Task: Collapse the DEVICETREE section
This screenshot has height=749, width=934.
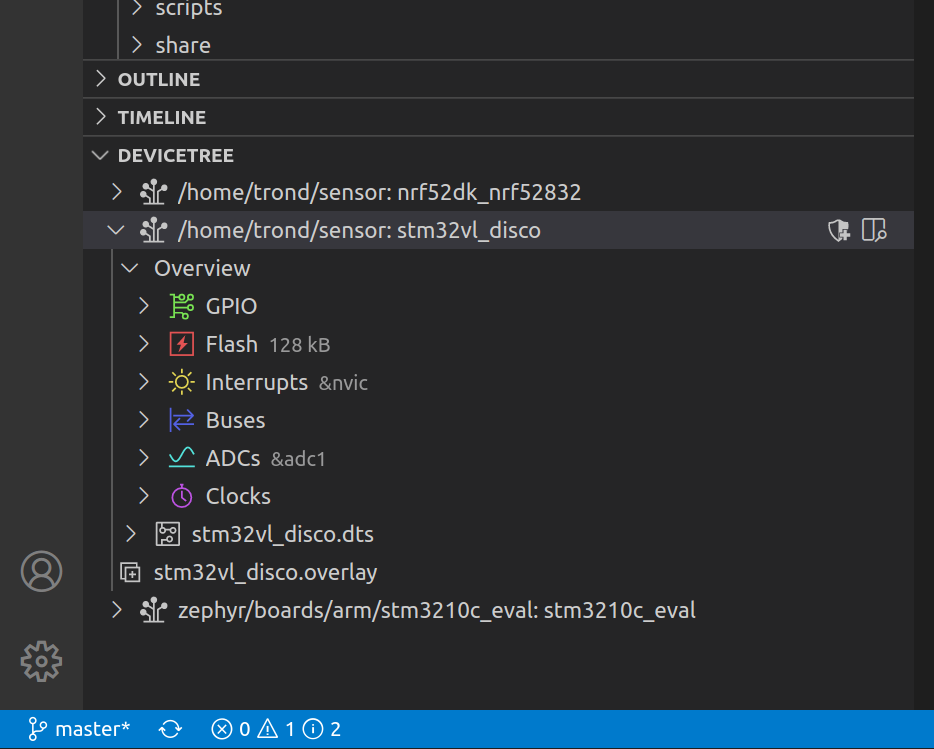Action: click(101, 155)
